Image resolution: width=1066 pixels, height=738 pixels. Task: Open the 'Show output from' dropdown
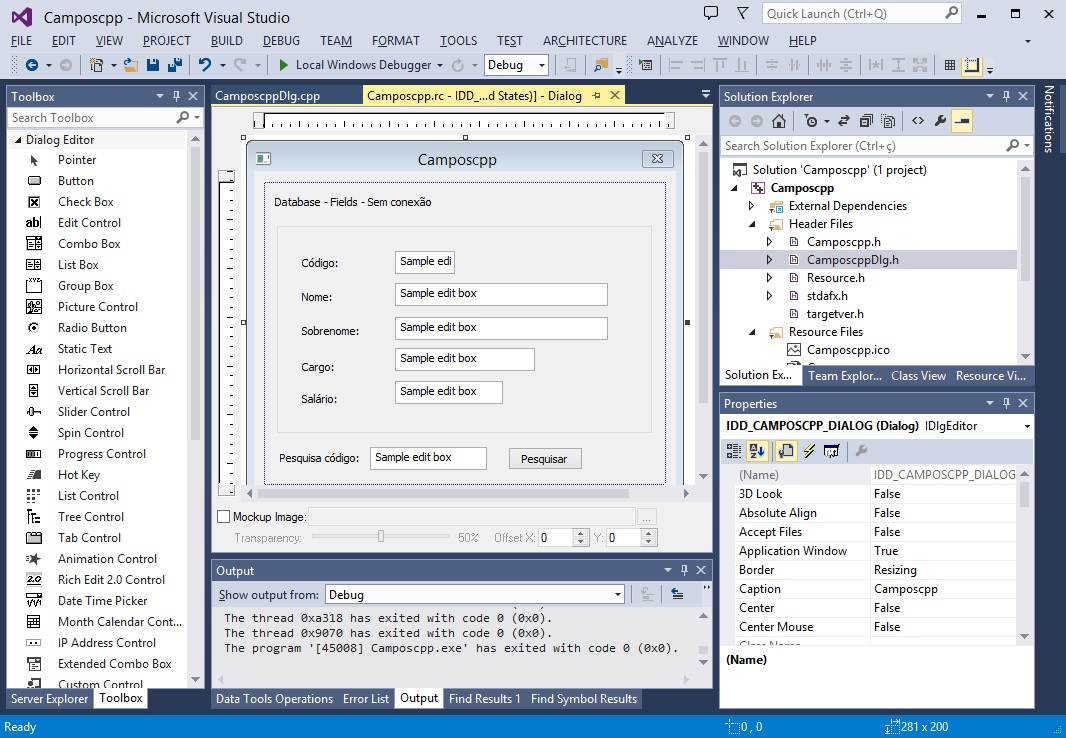click(616, 595)
